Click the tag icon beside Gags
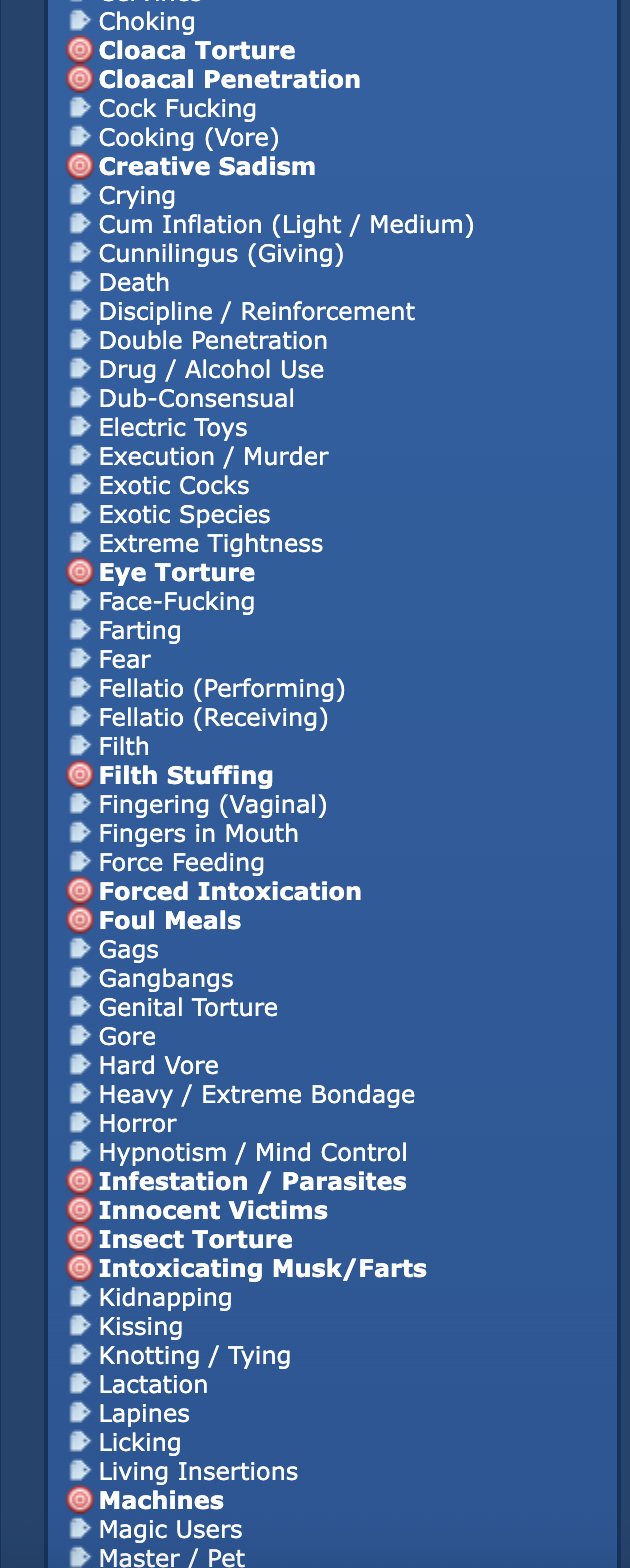 tap(80, 949)
